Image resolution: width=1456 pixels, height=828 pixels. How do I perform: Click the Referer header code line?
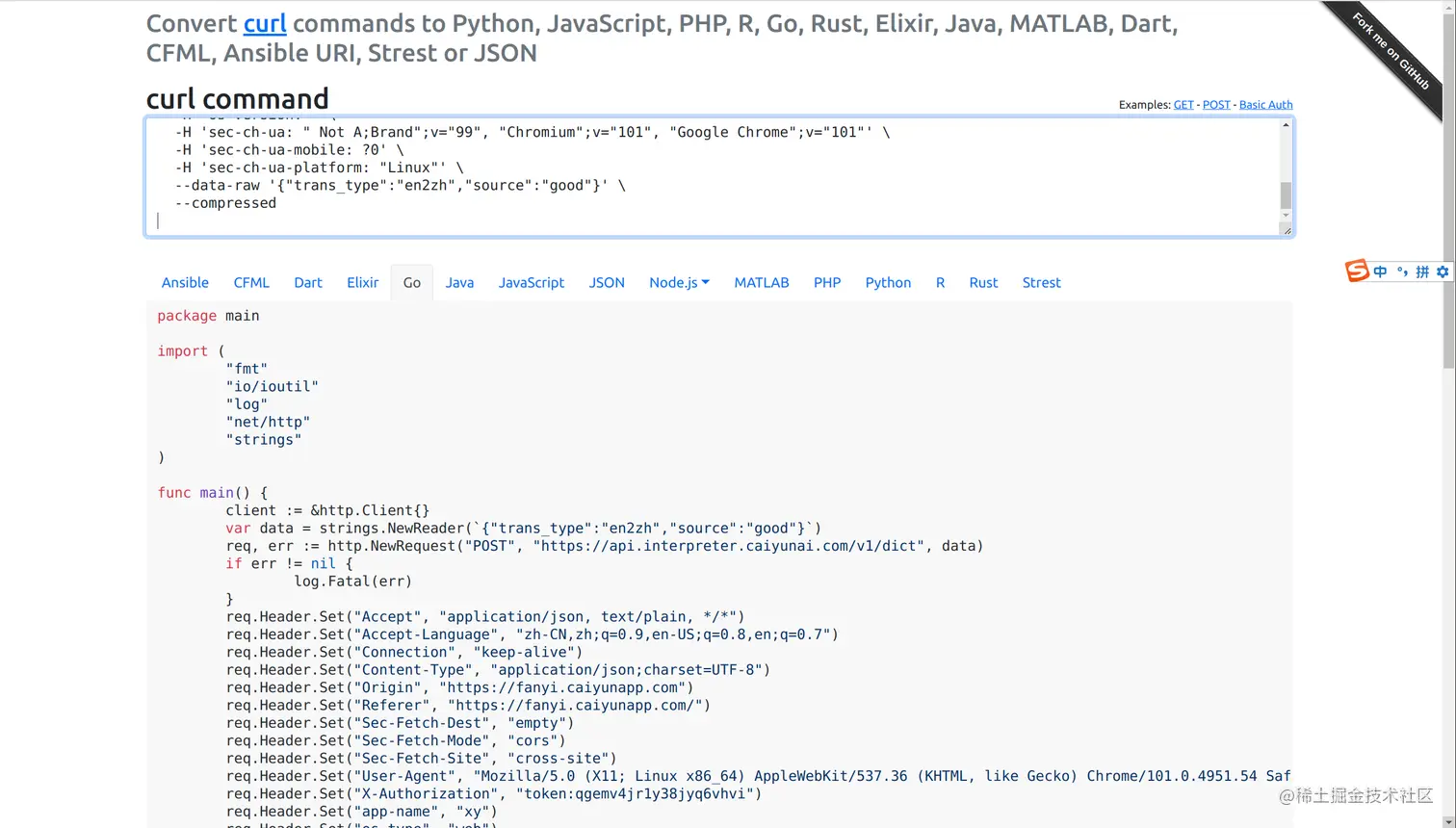[x=469, y=705]
